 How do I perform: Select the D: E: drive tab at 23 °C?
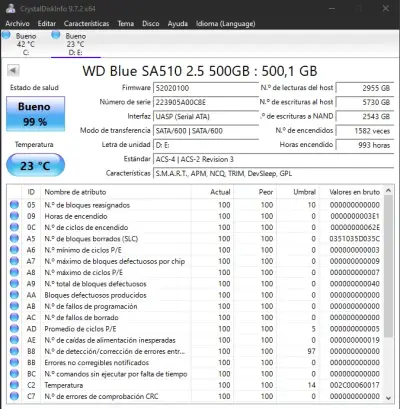point(76,44)
